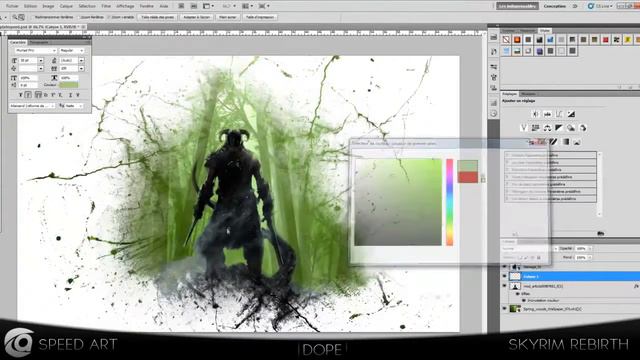Click 'Taille réelle des pixels' button
Viewport: 640px width, 360px height.
coord(158,17)
